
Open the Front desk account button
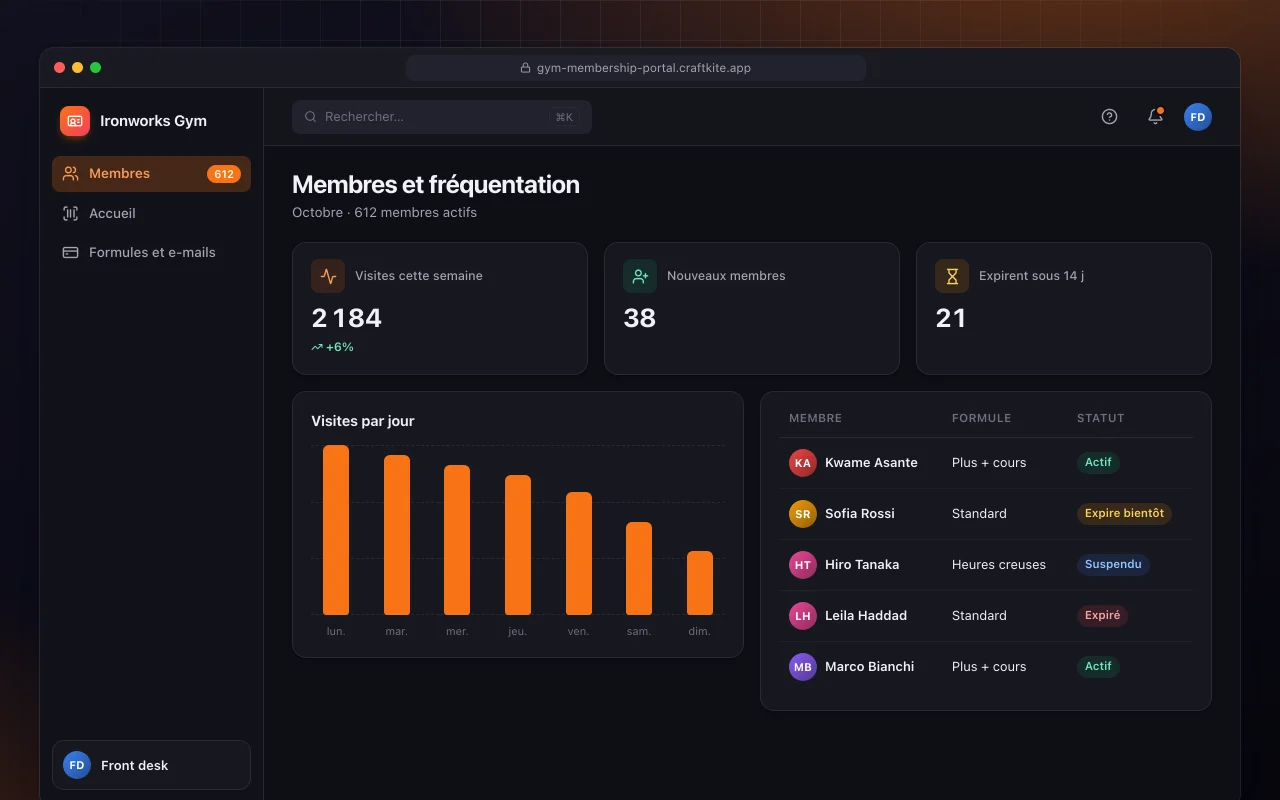point(151,765)
